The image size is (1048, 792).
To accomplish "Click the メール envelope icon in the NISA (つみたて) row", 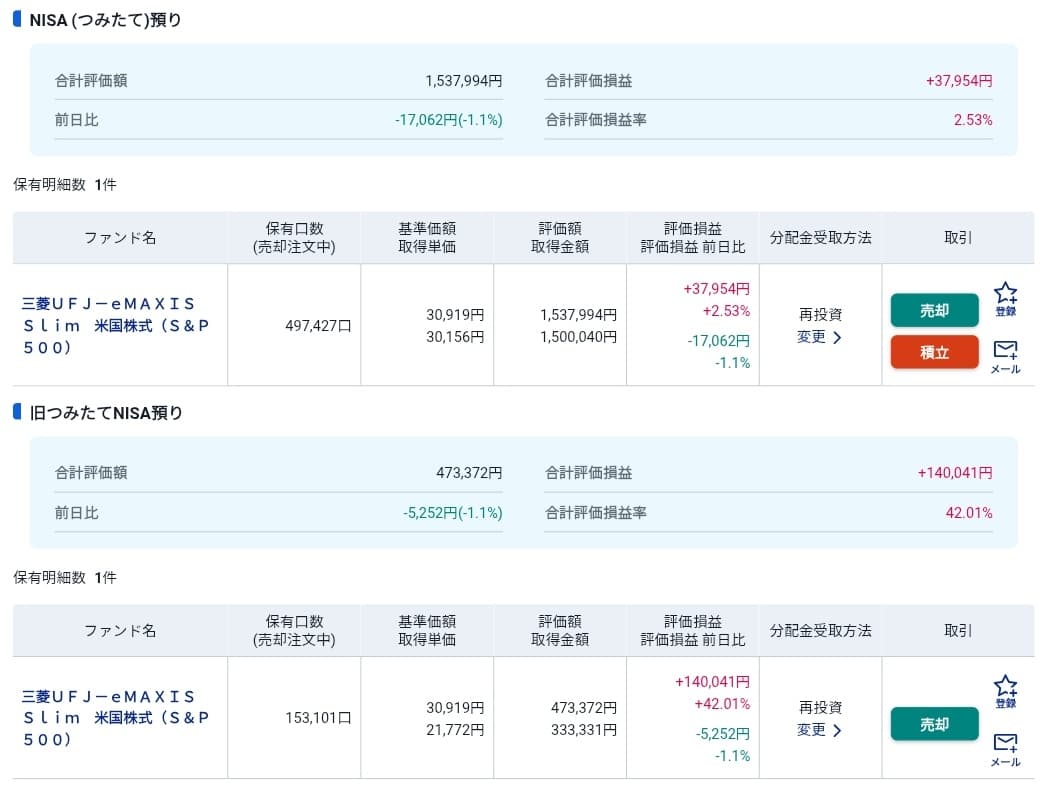I will (x=1005, y=355).
